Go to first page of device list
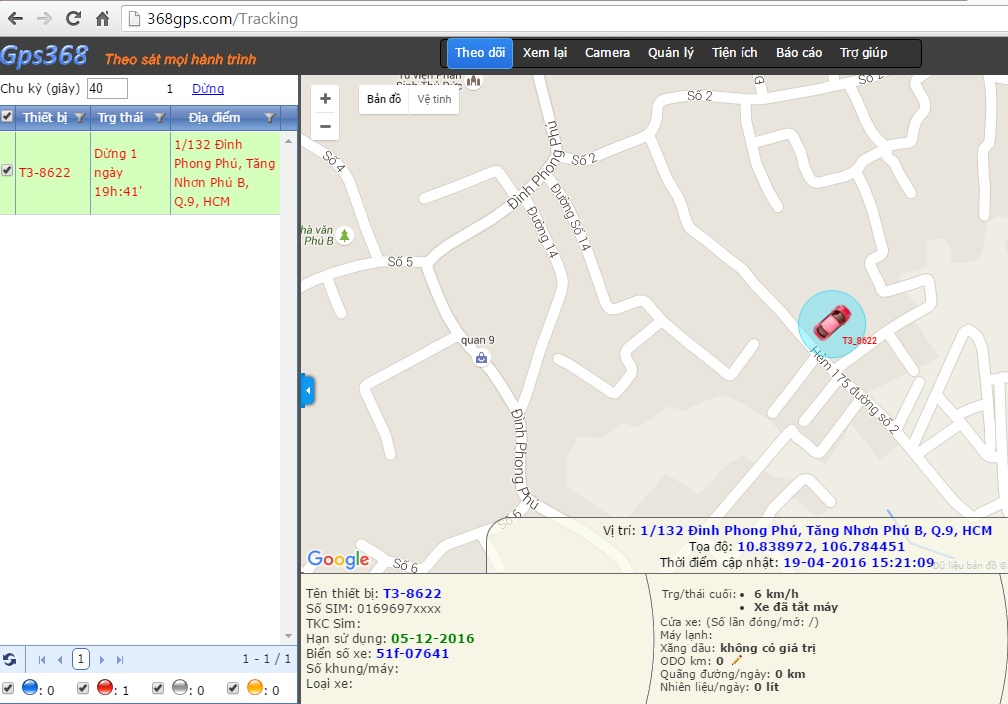 click(x=42, y=660)
